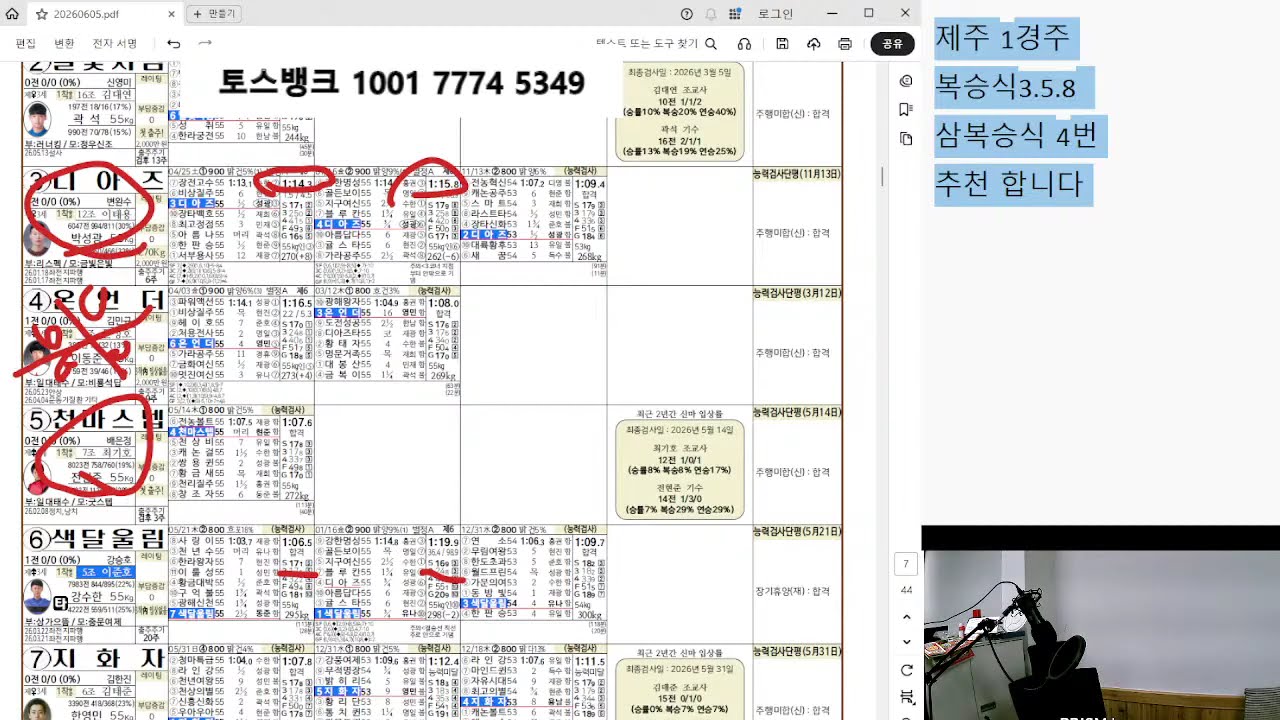The image size is (1280, 720).
Task: Open the apps grid icon
Action: coord(735,14)
